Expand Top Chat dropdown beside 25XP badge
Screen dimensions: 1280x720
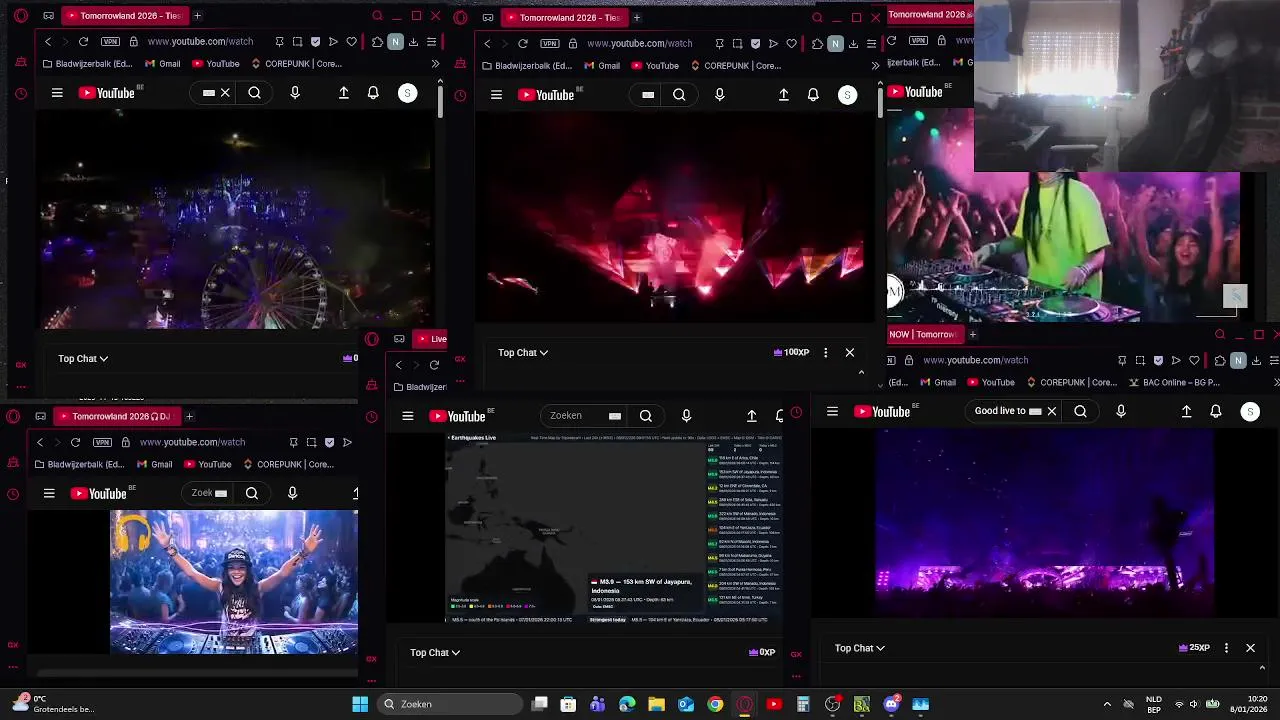point(860,648)
